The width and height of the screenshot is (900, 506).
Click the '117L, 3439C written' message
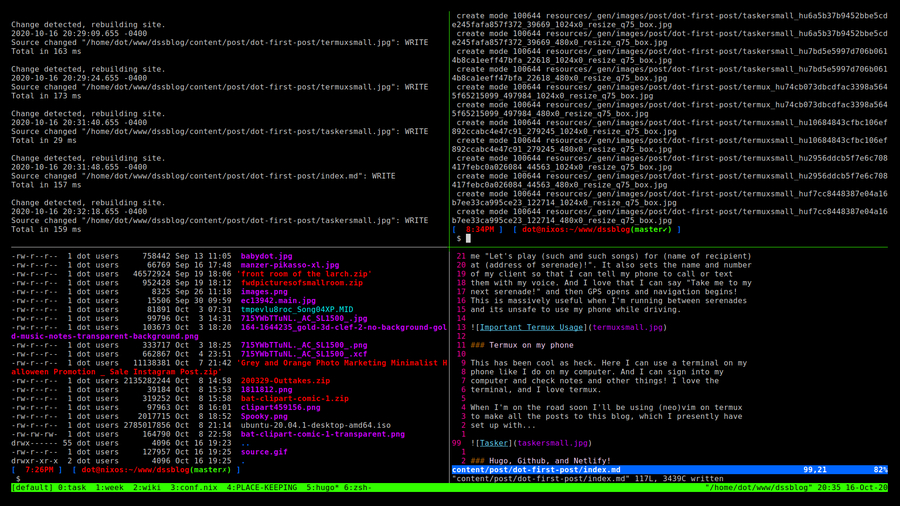[x=679, y=478]
